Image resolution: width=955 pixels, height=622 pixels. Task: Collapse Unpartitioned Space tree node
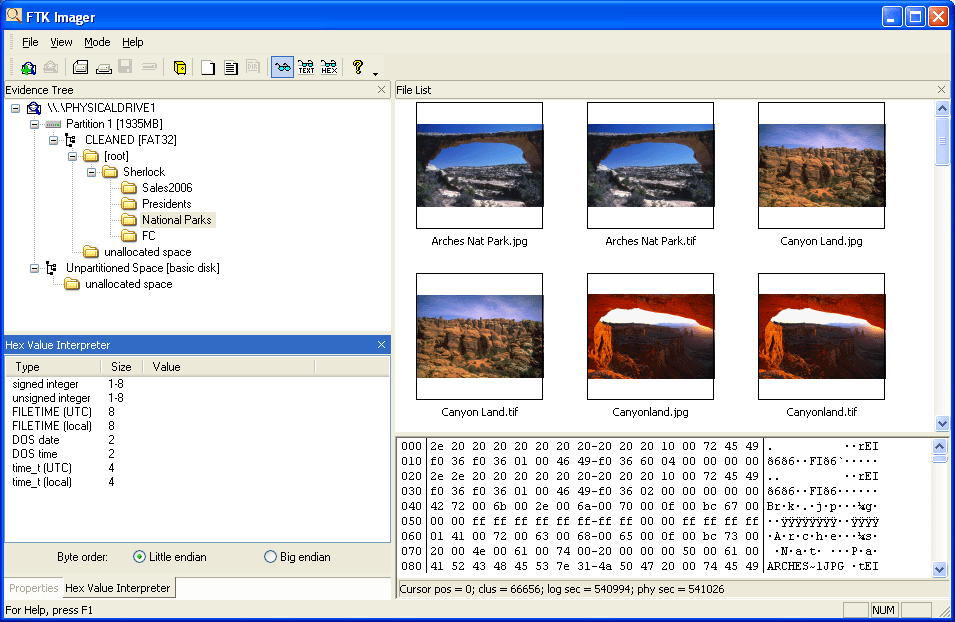click(x=35, y=268)
